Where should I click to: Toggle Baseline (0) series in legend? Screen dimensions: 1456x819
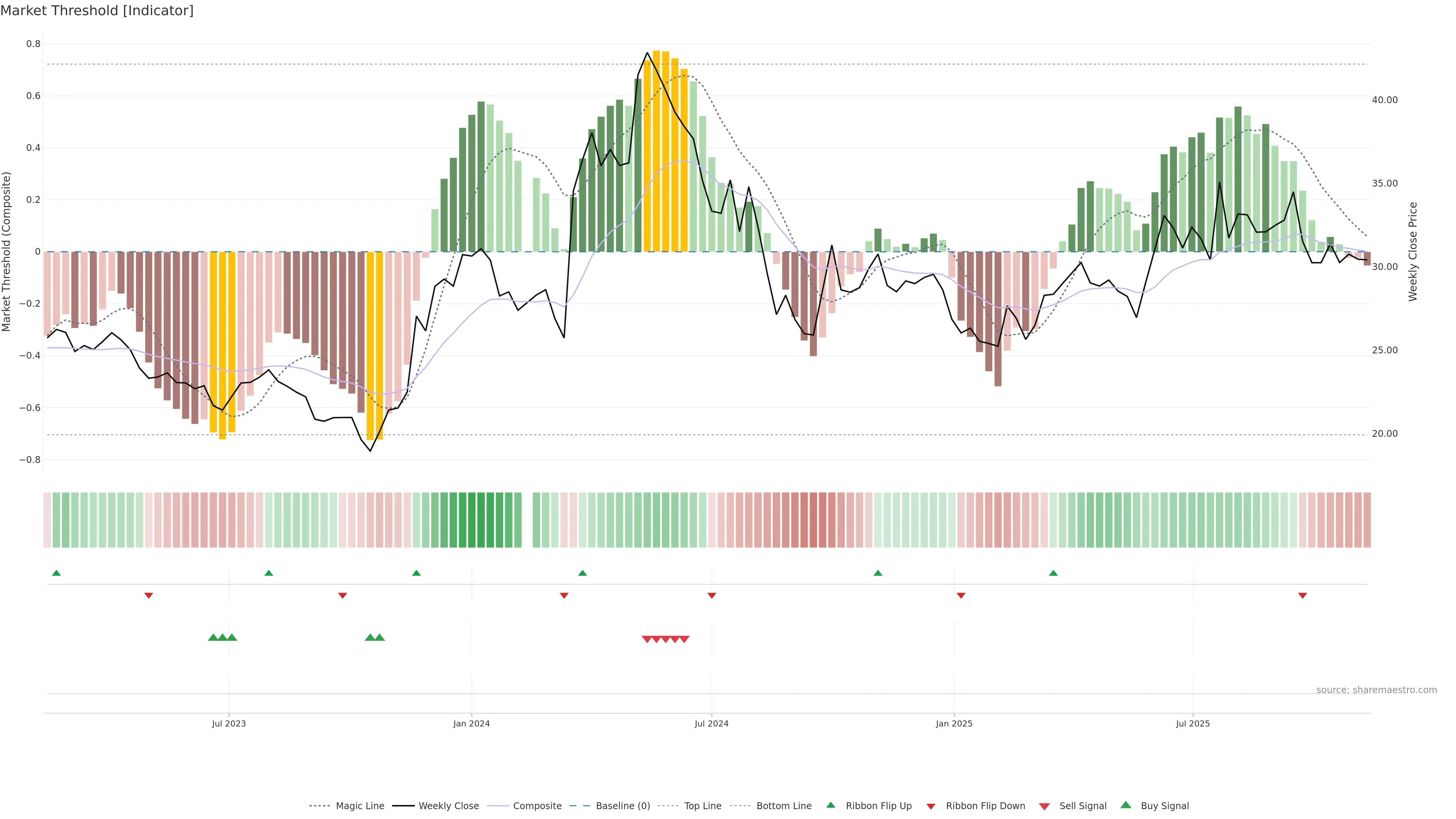(622, 806)
